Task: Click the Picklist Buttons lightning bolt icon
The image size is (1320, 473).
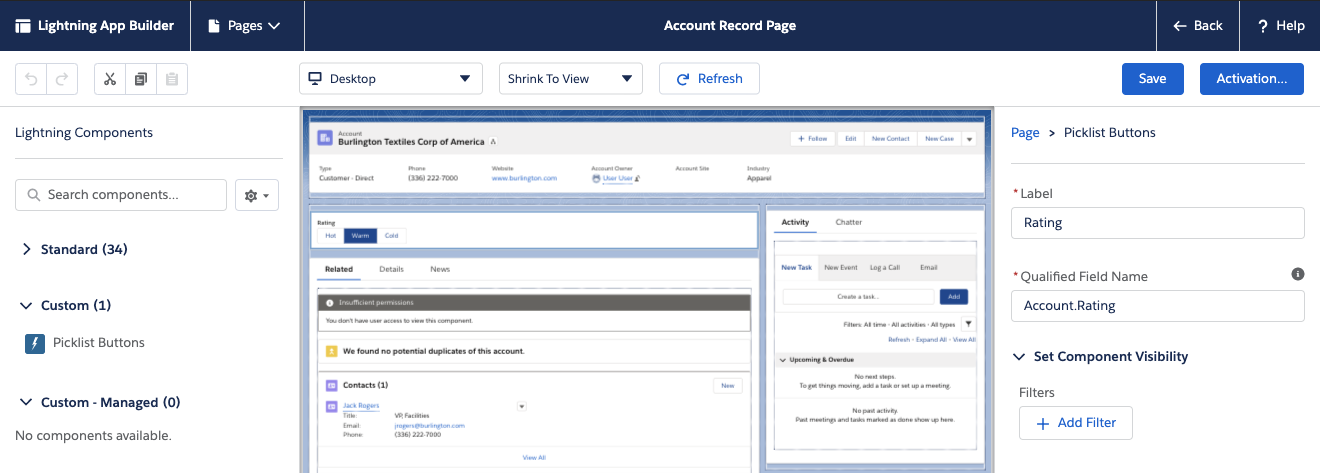Action: click(x=35, y=343)
